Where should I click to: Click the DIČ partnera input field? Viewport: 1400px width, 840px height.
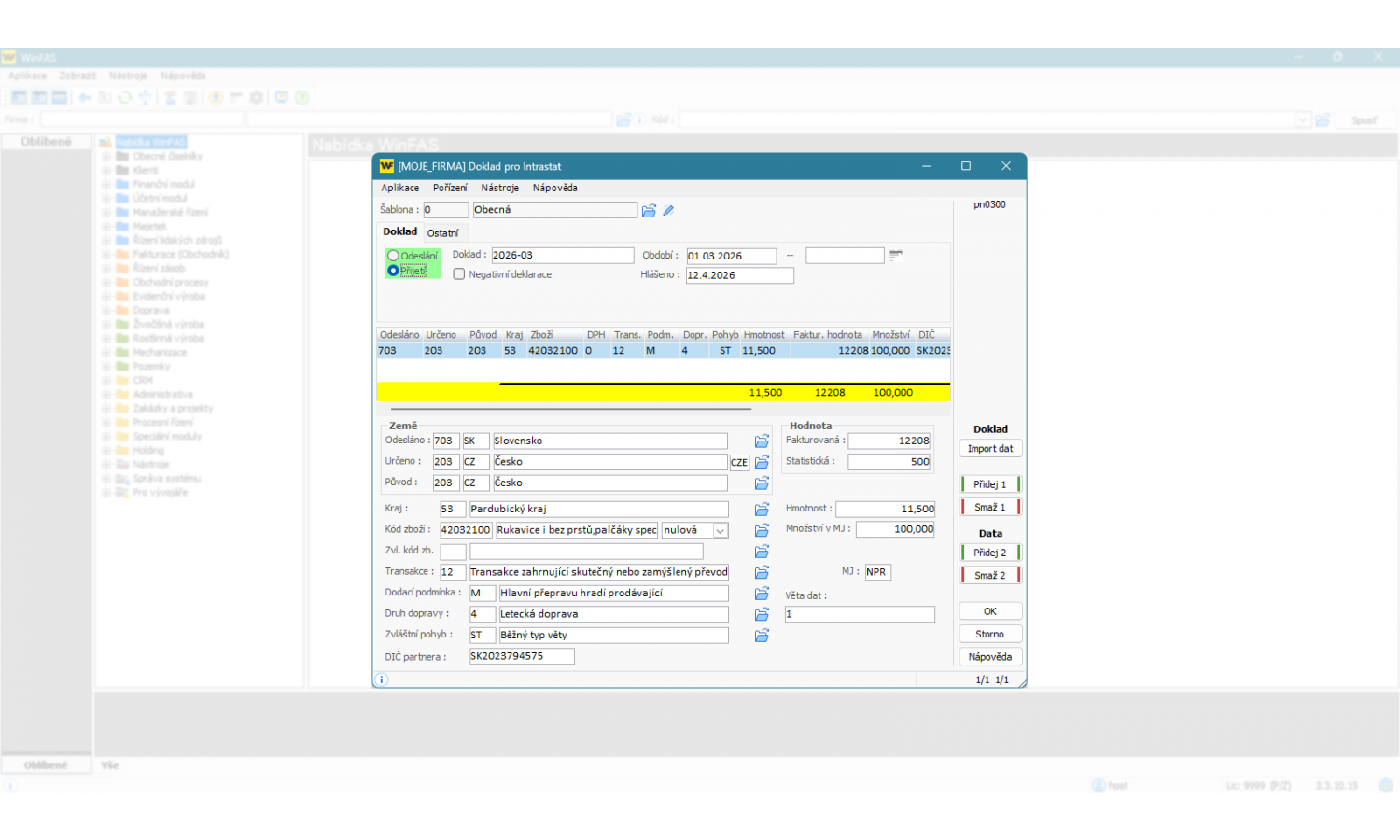tap(521, 657)
